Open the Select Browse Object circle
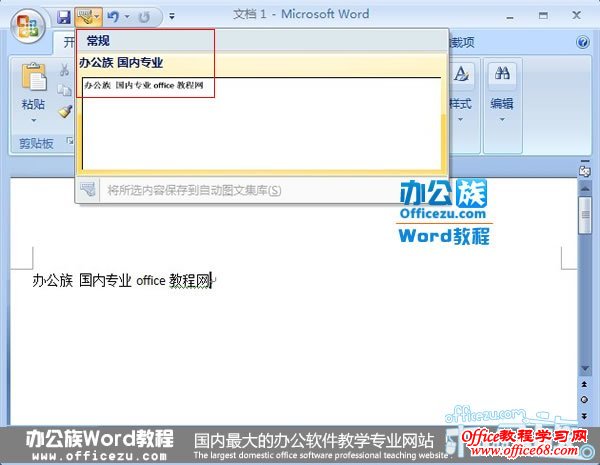 (x=584, y=400)
